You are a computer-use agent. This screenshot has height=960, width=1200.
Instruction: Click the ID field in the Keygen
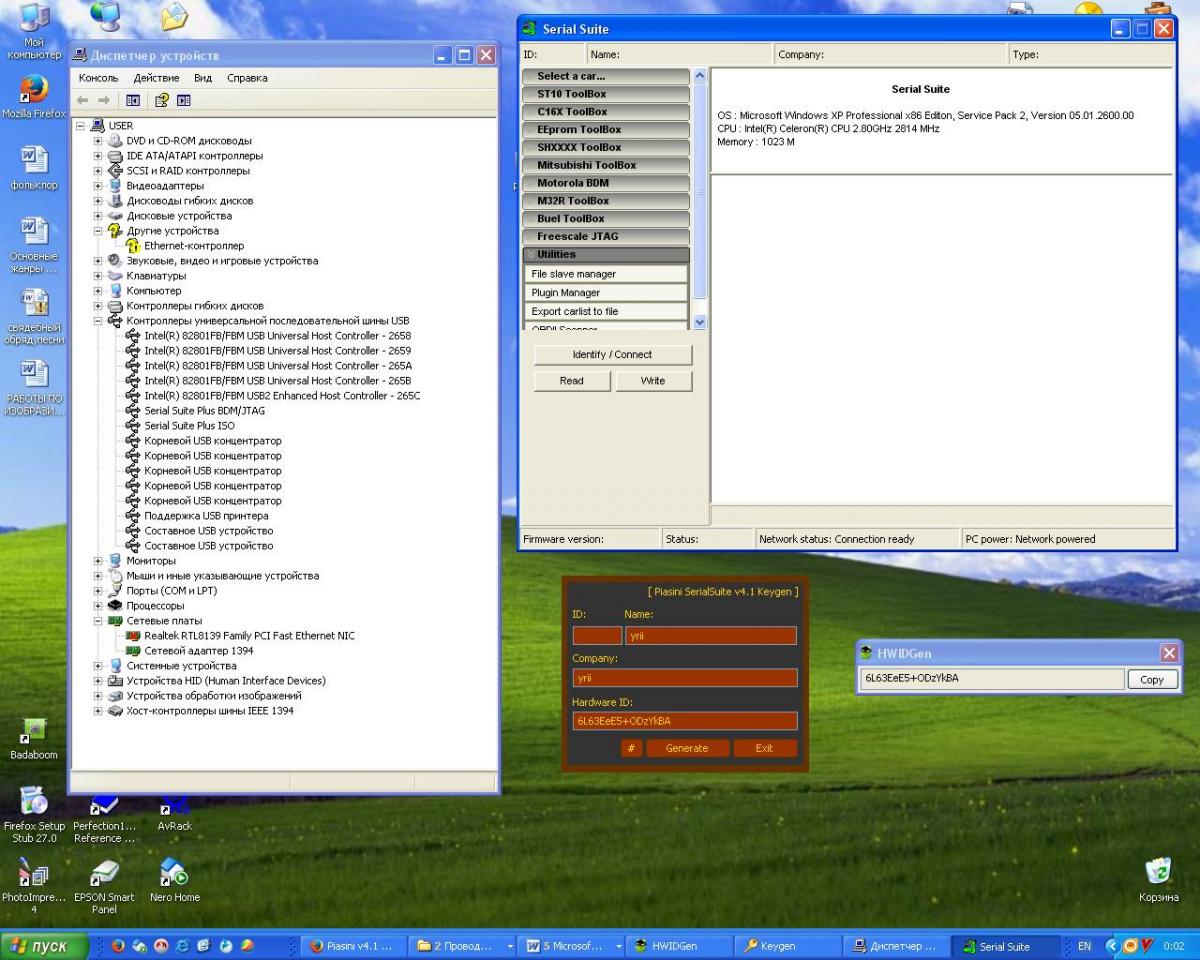[x=597, y=636]
